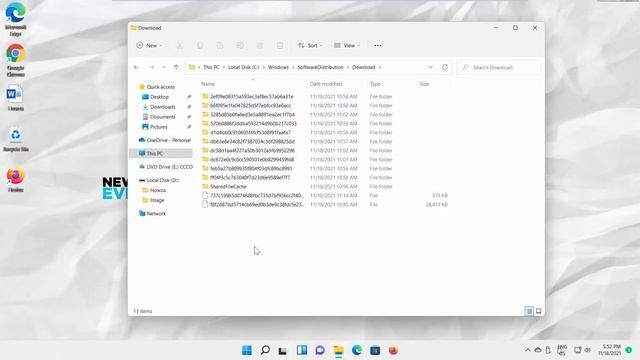Screen dimensions: 640x360
Task: Select Documents in navigation pane
Action: [x=162, y=117]
